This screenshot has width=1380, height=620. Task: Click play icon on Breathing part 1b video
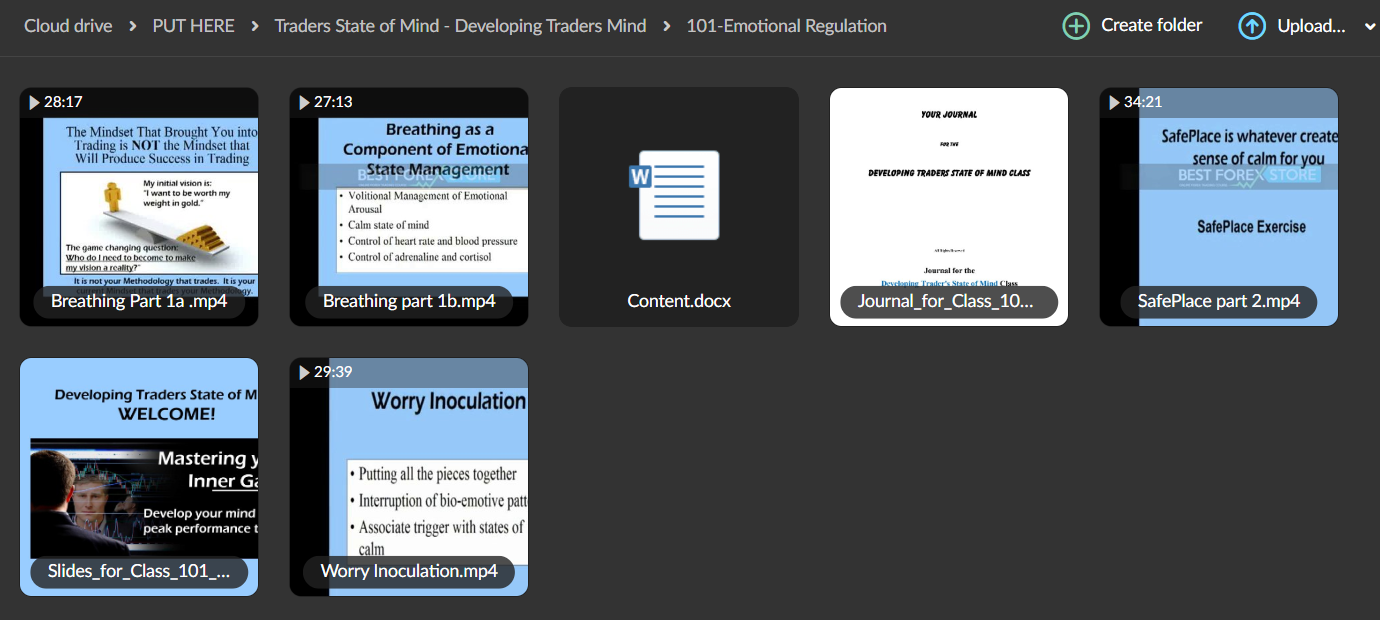305,102
